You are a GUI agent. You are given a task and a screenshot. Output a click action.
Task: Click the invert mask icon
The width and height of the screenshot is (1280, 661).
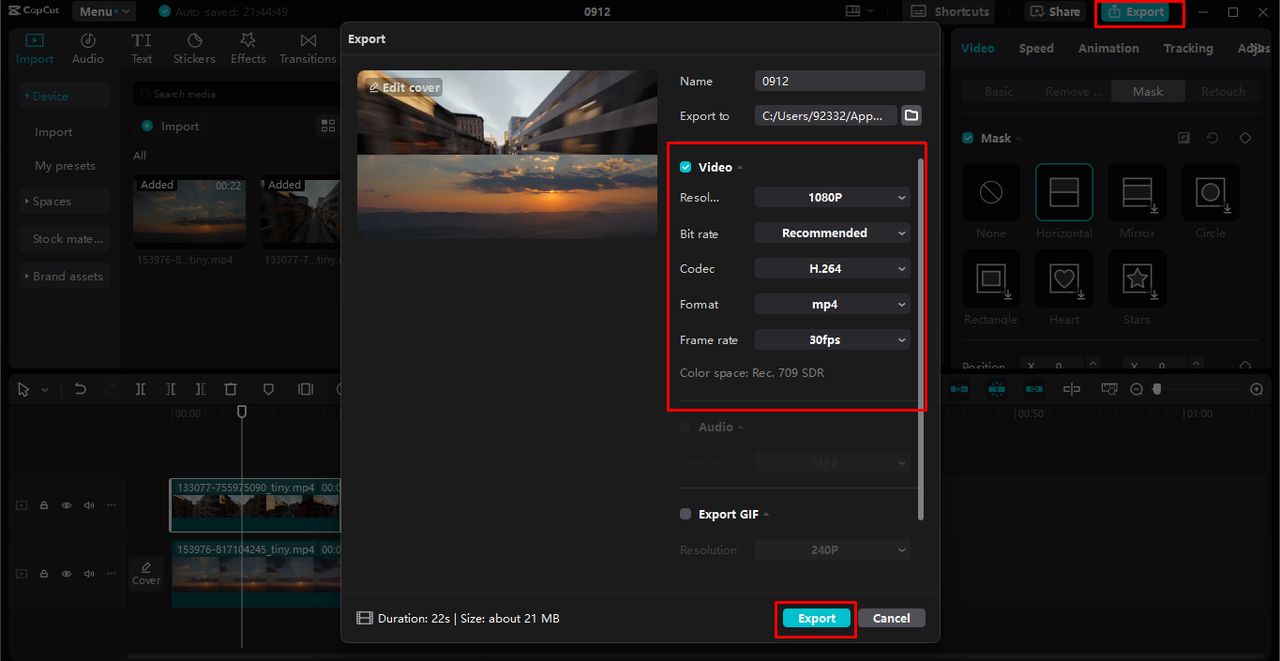point(1184,138)
